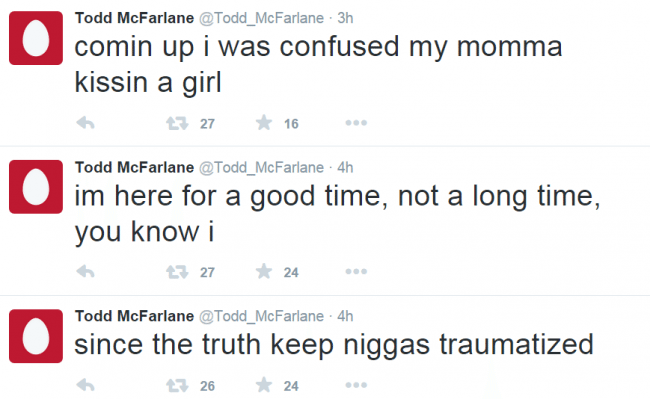
Task: Open more options on the 3h tweet
Action: click(356, 123)
